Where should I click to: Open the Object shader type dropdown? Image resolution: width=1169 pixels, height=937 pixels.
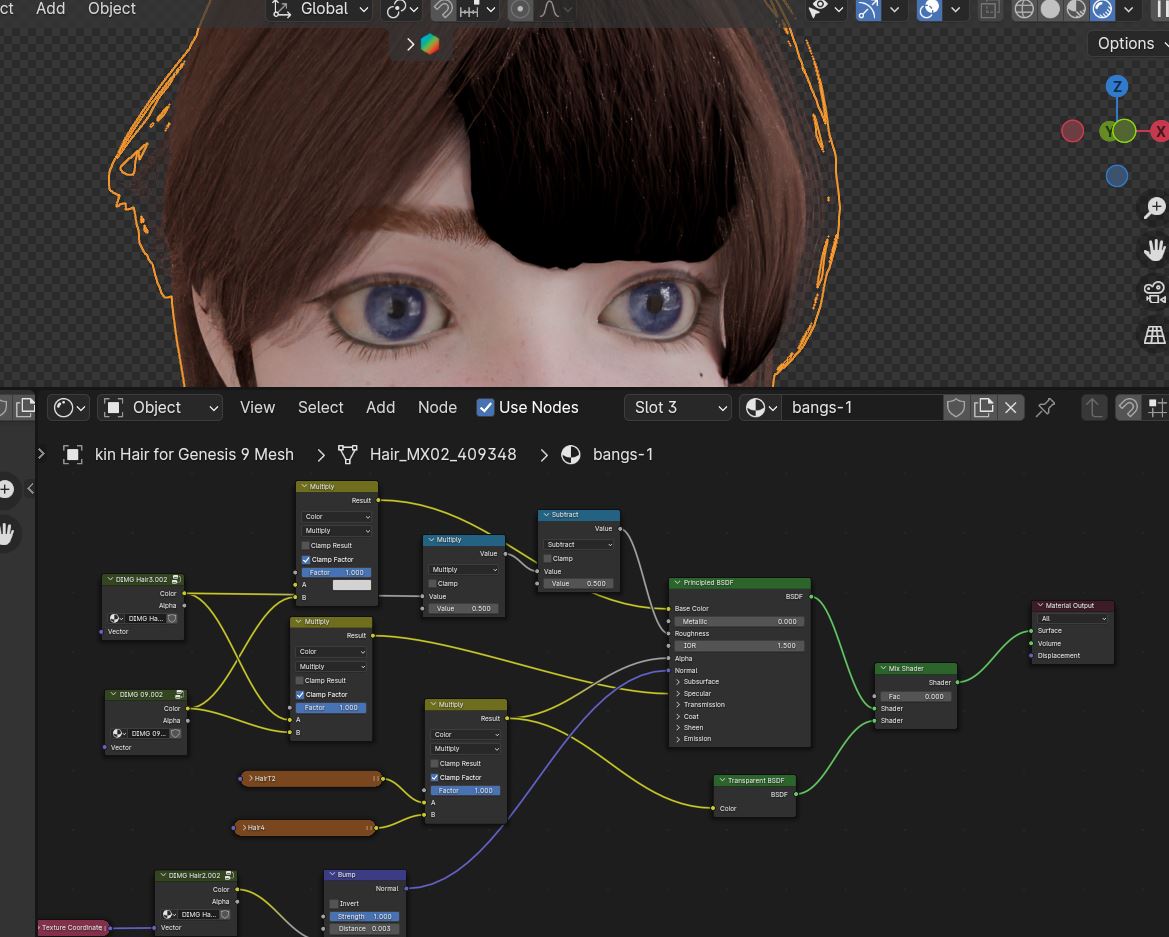tap(160, 408)
